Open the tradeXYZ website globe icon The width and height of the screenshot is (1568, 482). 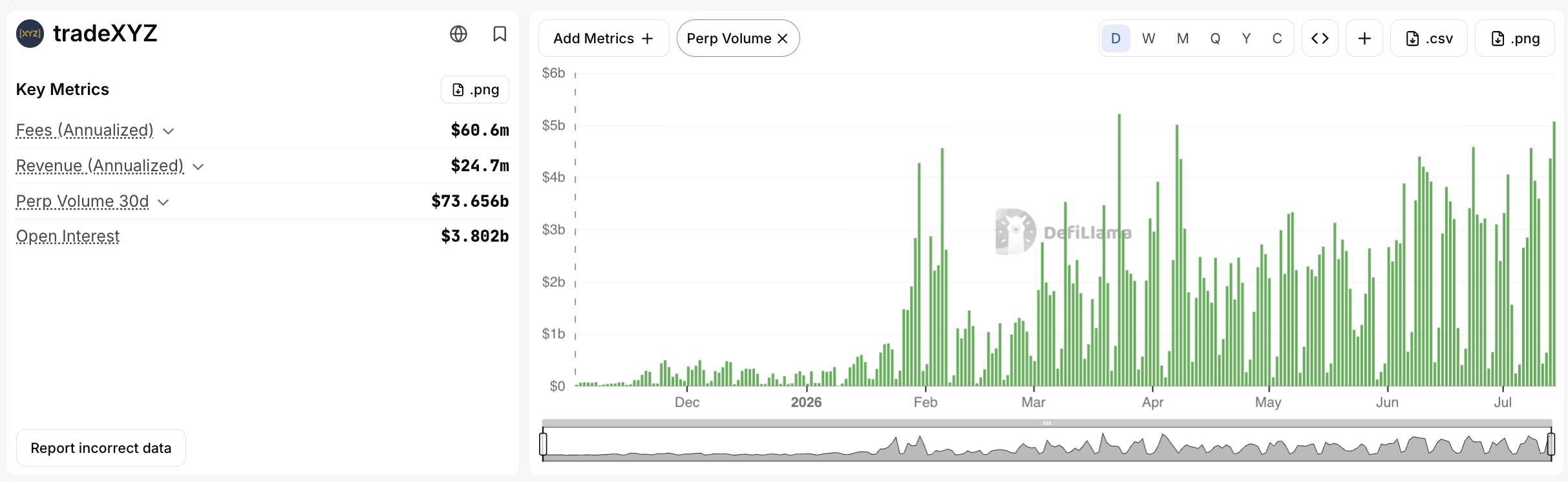(458, 34)
